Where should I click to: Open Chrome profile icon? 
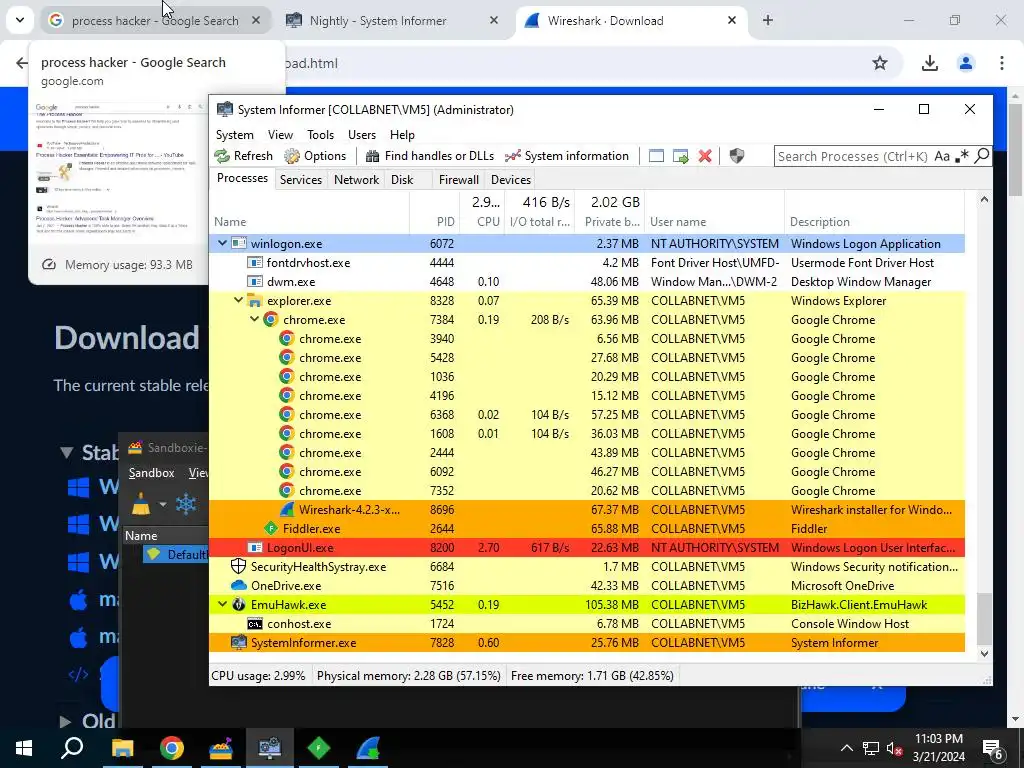(966, 63)
